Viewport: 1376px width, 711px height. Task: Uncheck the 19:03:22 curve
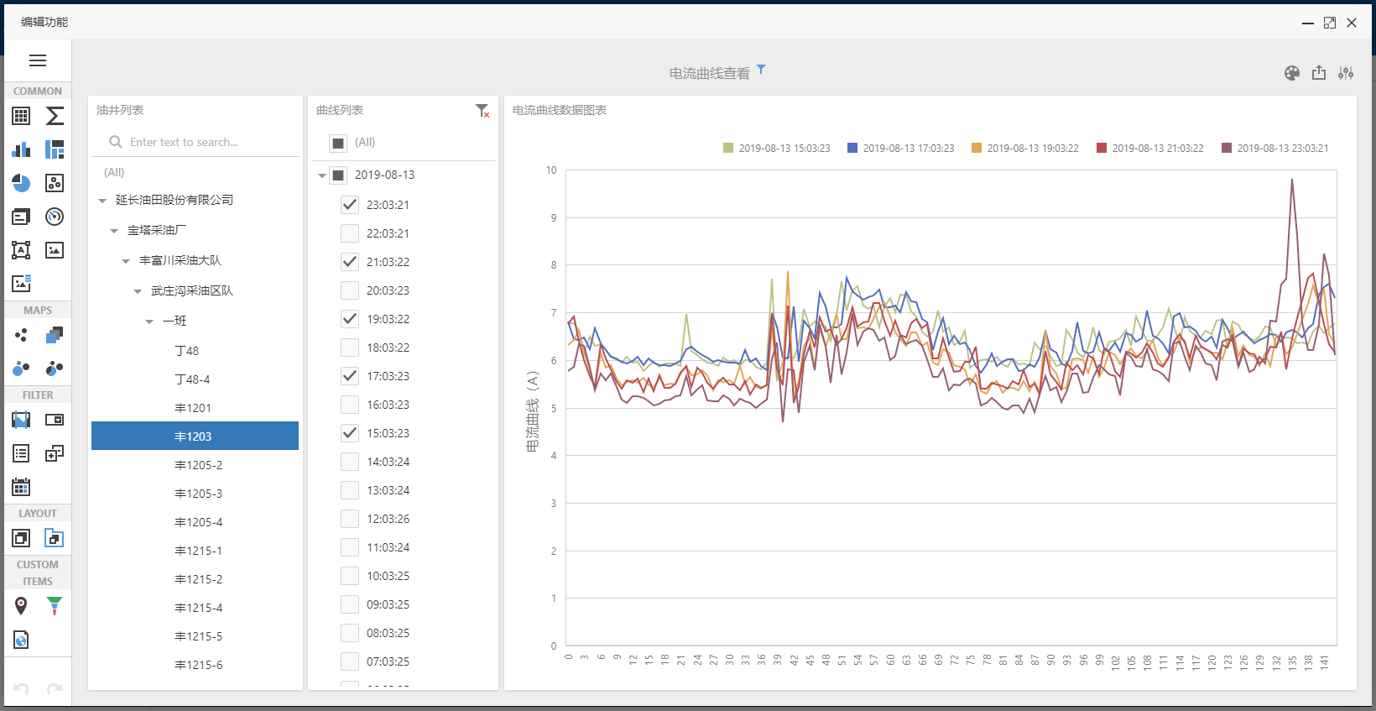[x=350, y=319]
